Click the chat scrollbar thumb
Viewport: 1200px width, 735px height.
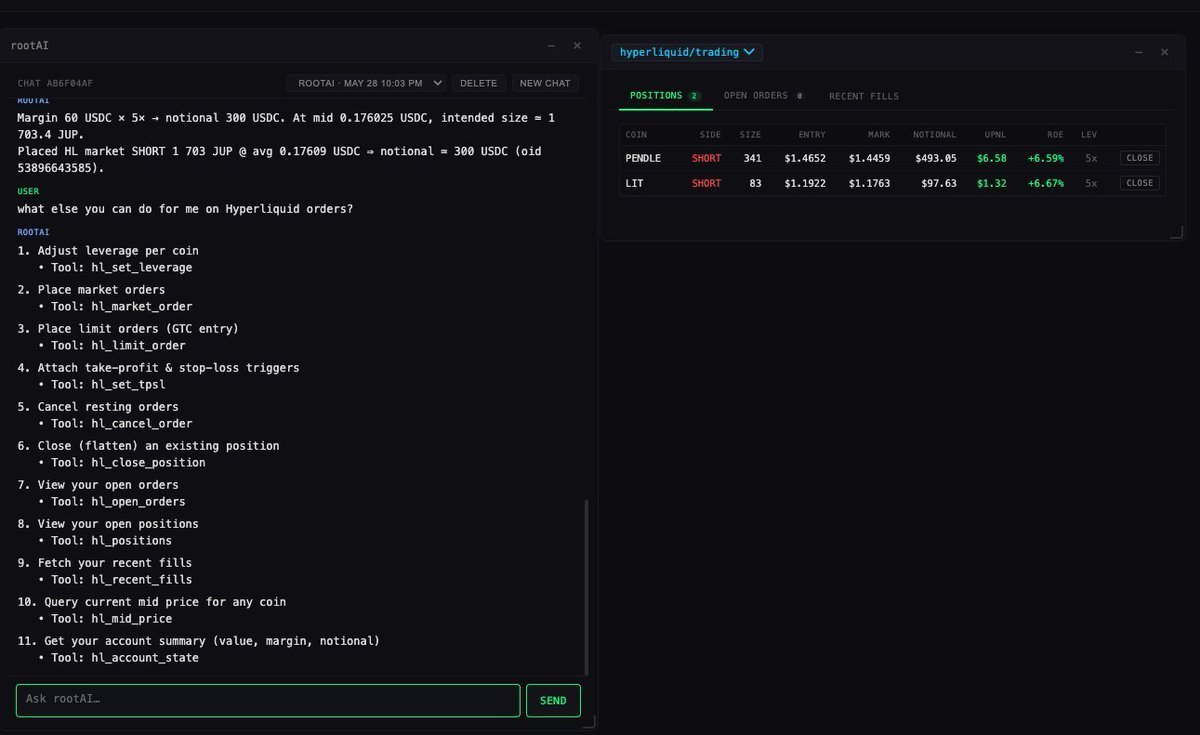click(x=586, y=587)
